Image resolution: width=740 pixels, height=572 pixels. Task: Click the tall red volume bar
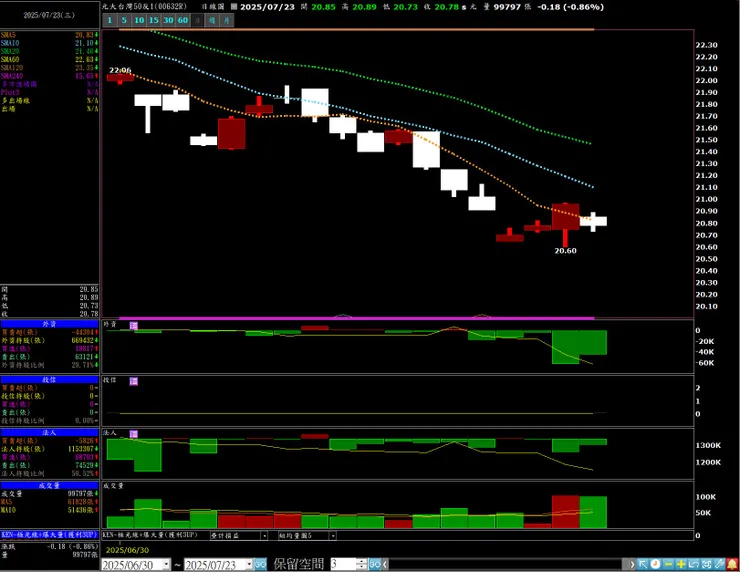(565, 512)
